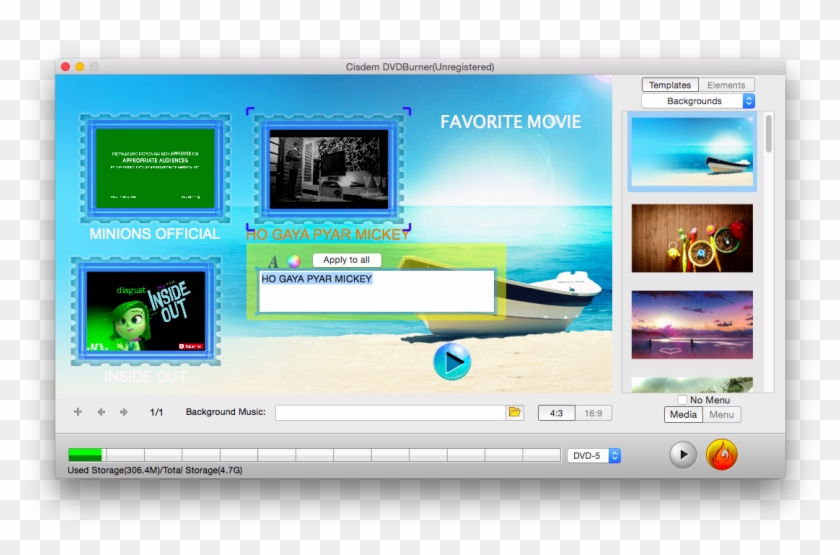Click the Used Storage status text

coord(155,470)
